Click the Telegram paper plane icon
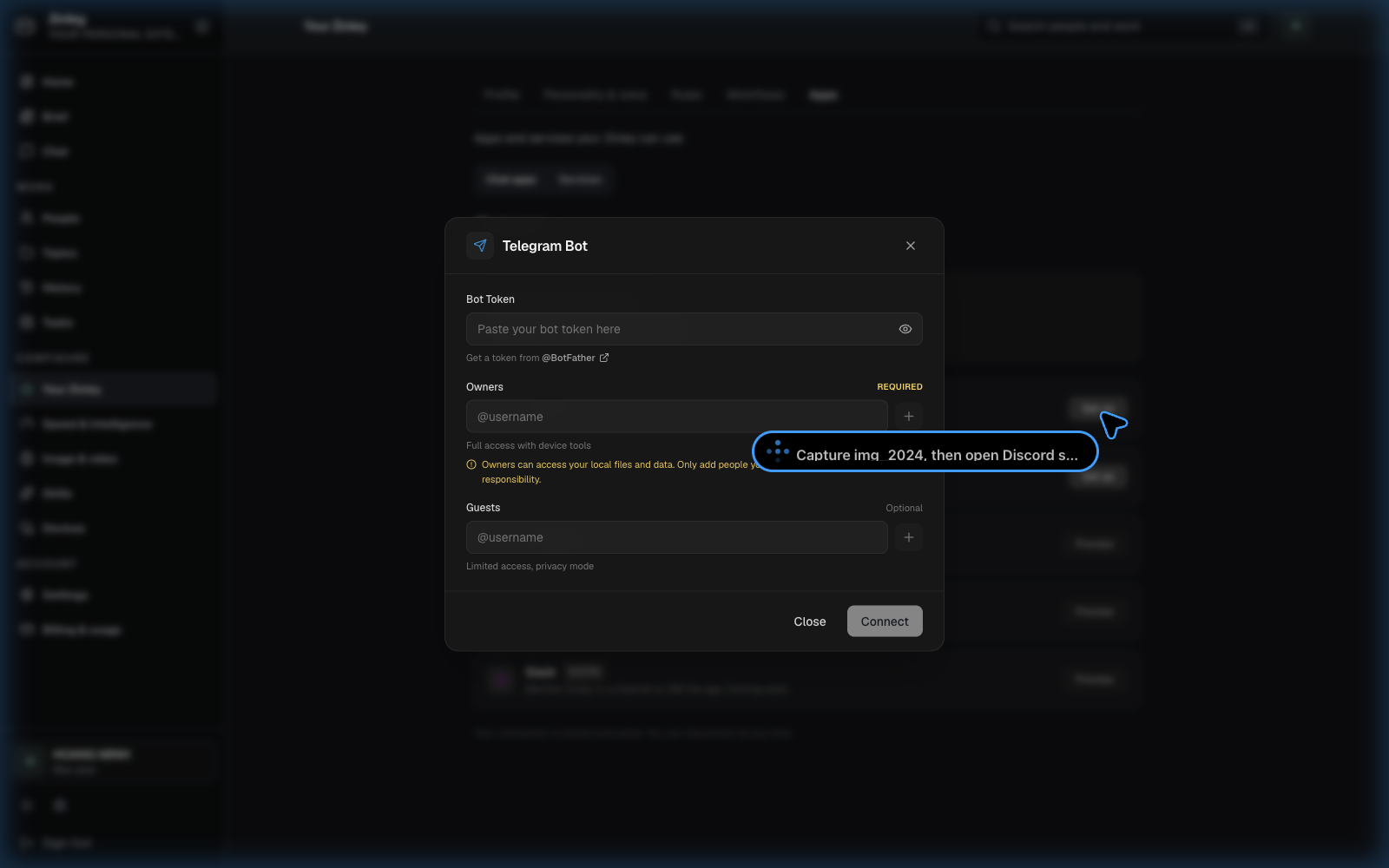The image size is (1389, 868). tap(480, 246)
